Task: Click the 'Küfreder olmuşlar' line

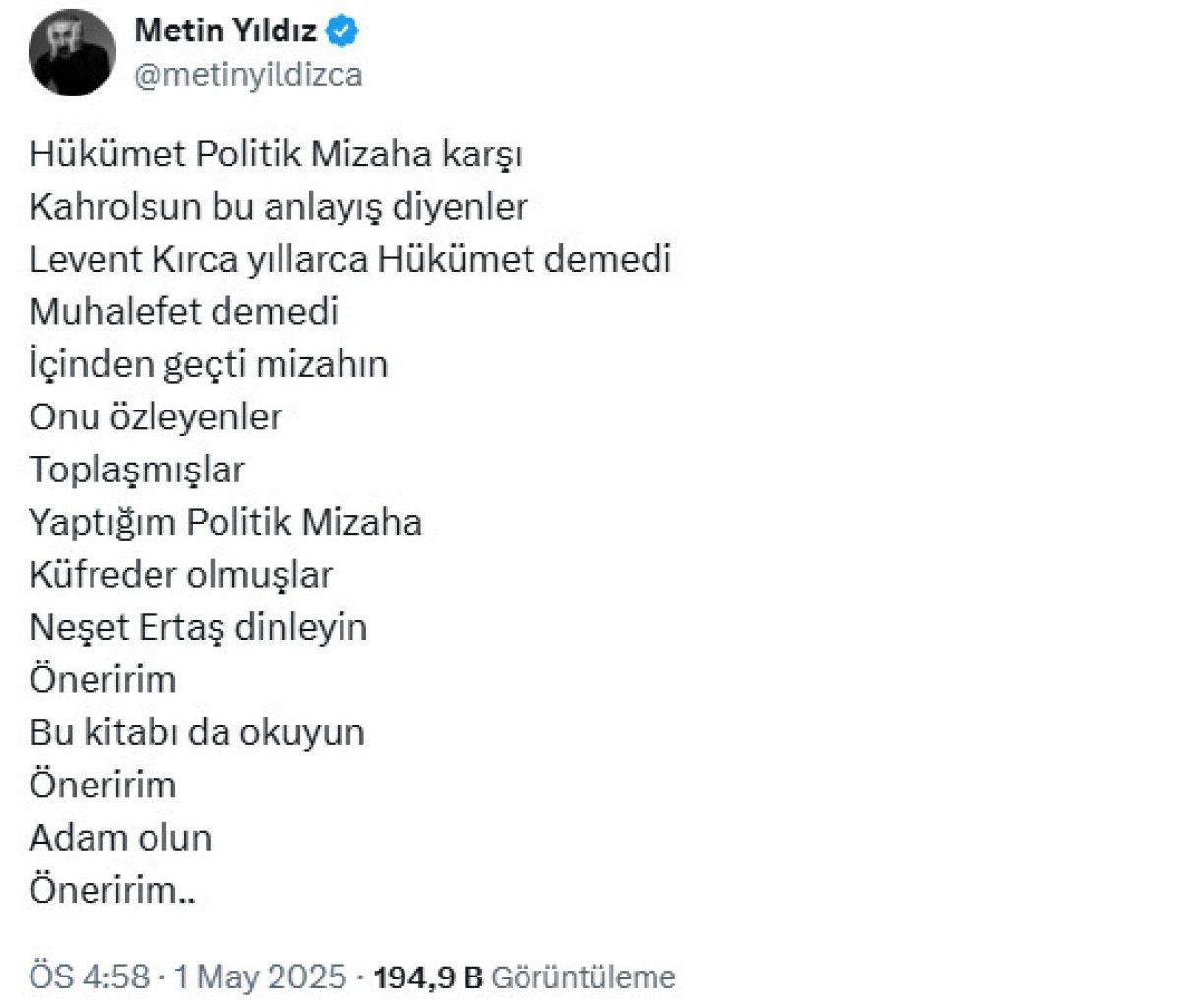Action: coord(181,574)
